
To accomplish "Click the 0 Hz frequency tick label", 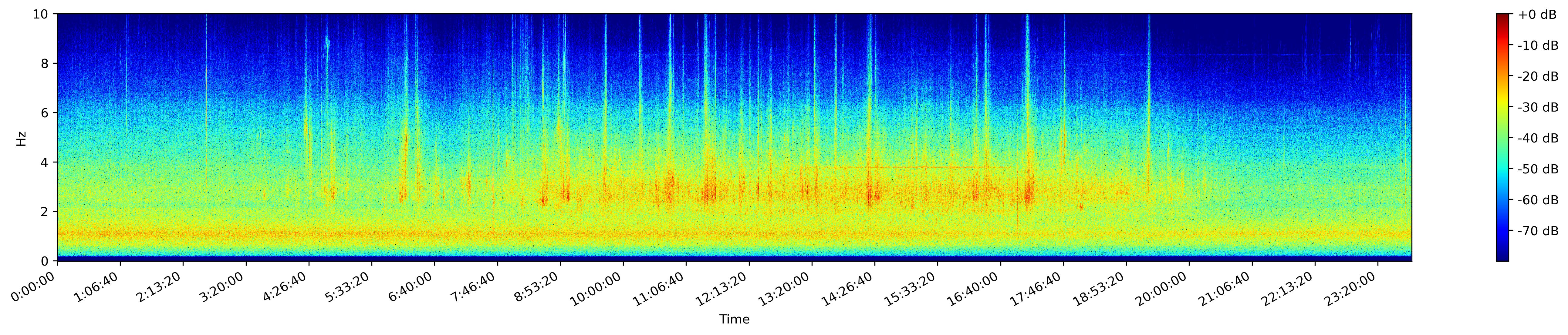I will tap(45, 261).
